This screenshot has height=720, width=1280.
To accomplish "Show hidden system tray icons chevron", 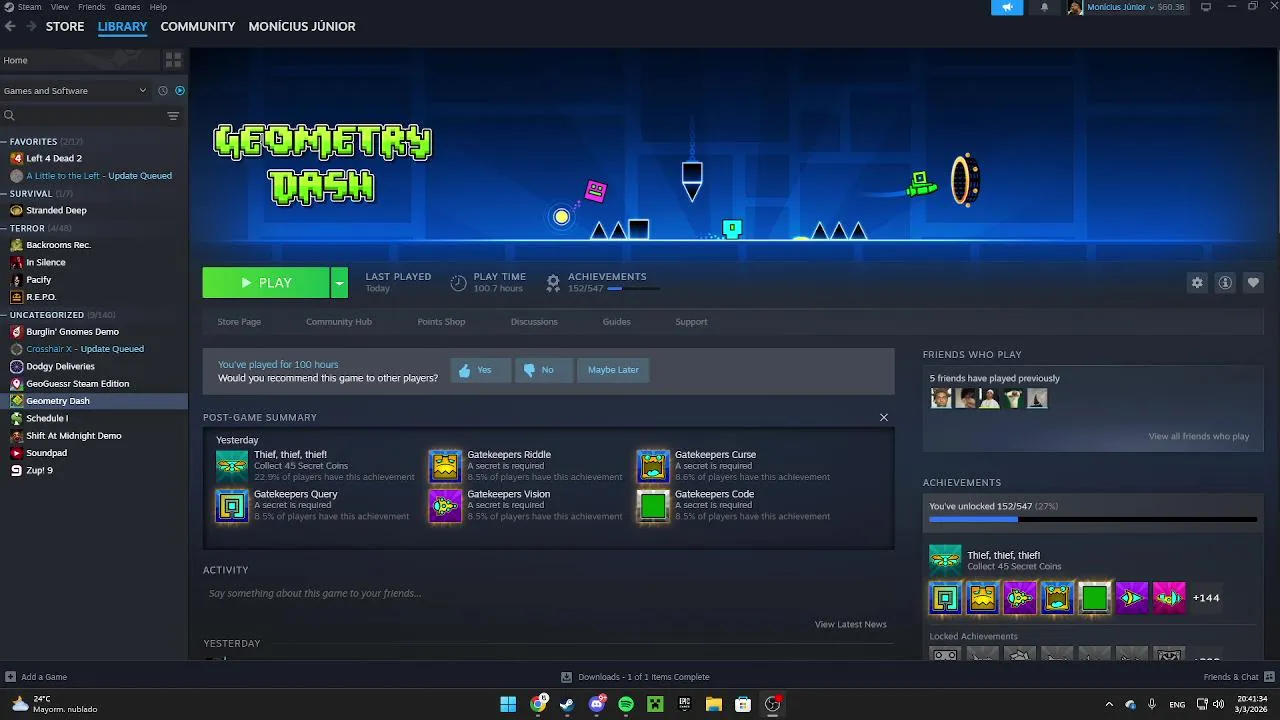I will coord(1108,704).
